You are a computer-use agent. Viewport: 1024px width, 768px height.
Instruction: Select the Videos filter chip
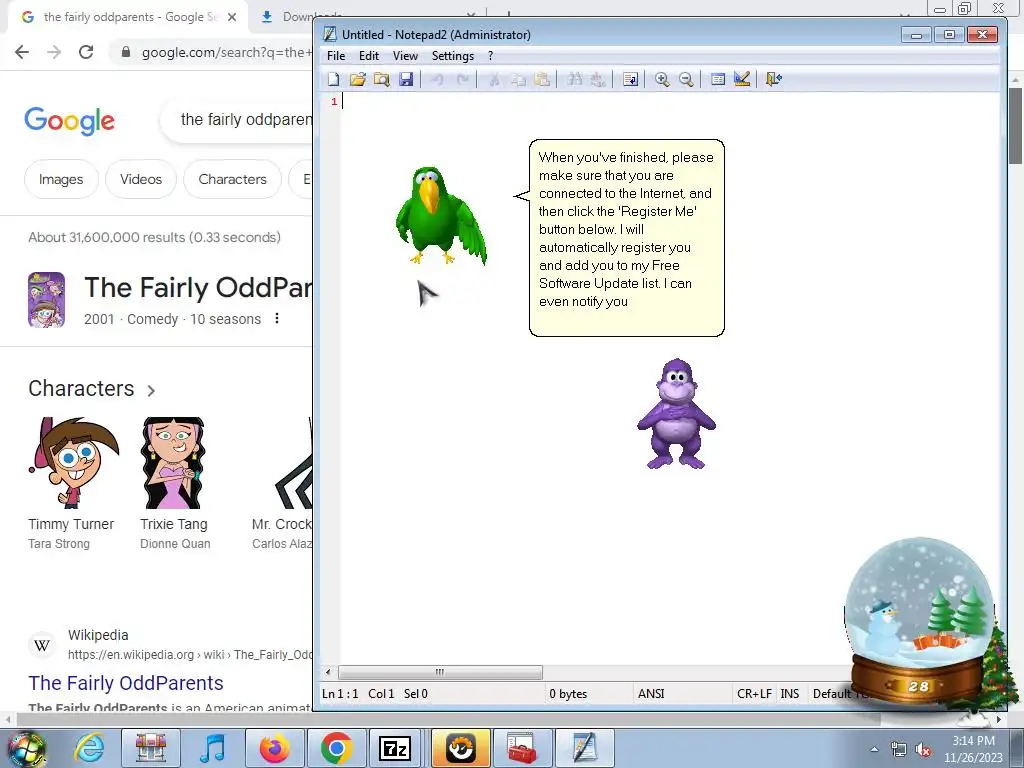pyautogui.click(x=141, y=179)
